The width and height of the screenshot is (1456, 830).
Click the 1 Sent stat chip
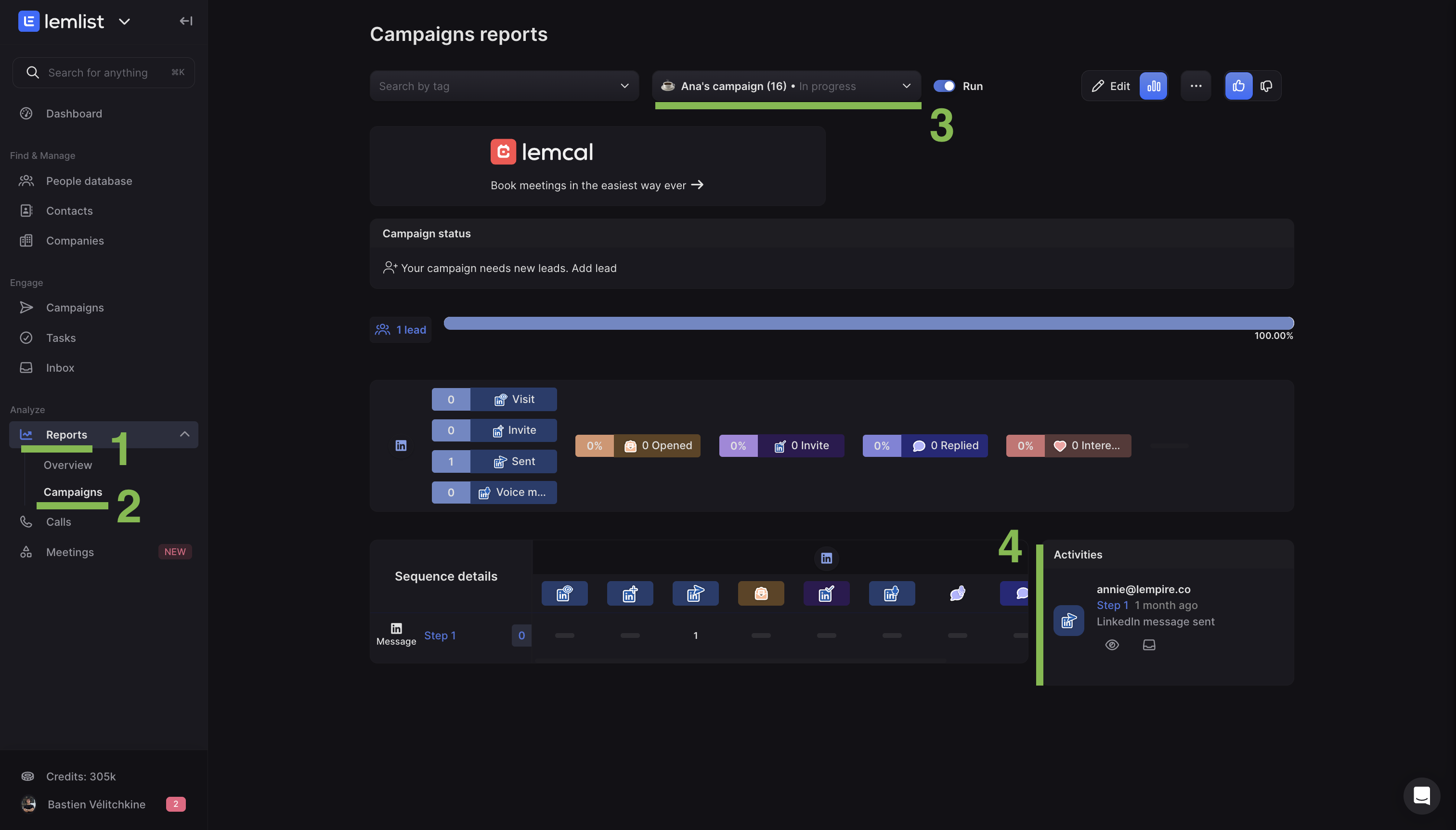(x=494, y=462)
